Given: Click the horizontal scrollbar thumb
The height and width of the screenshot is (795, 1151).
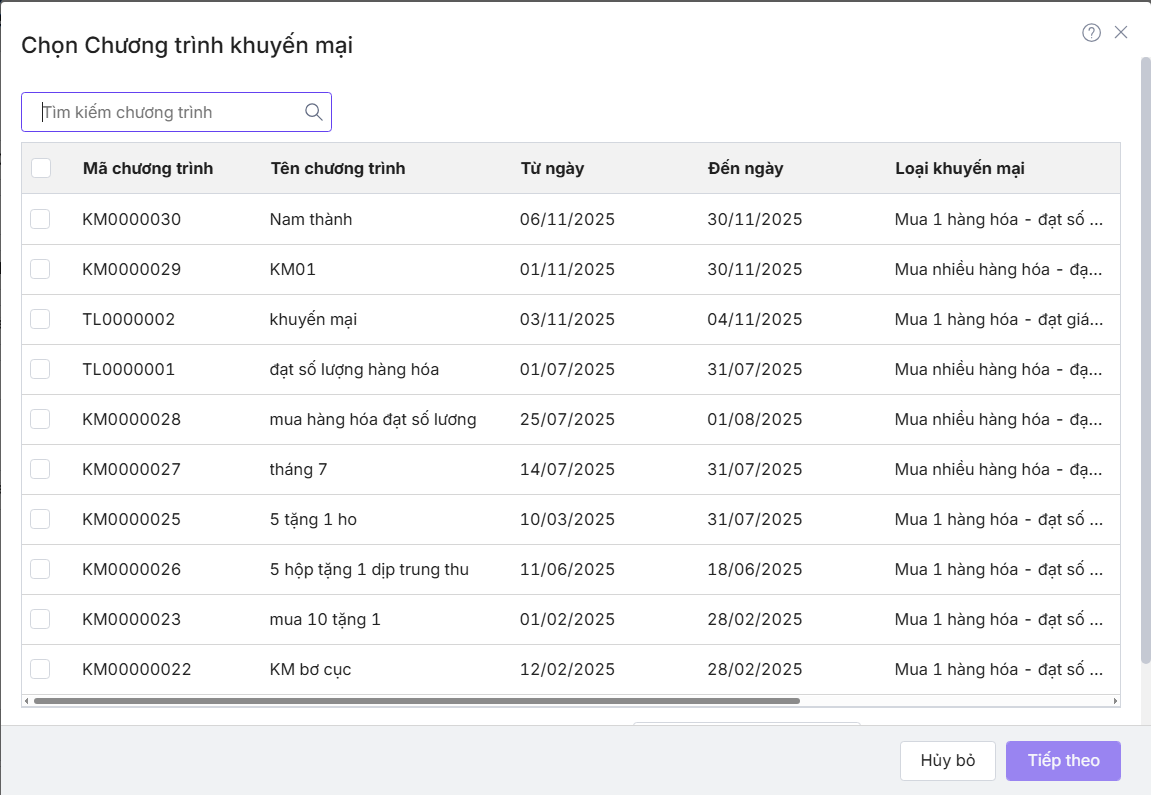Looking at the screenshot, I should coord(416,701).
